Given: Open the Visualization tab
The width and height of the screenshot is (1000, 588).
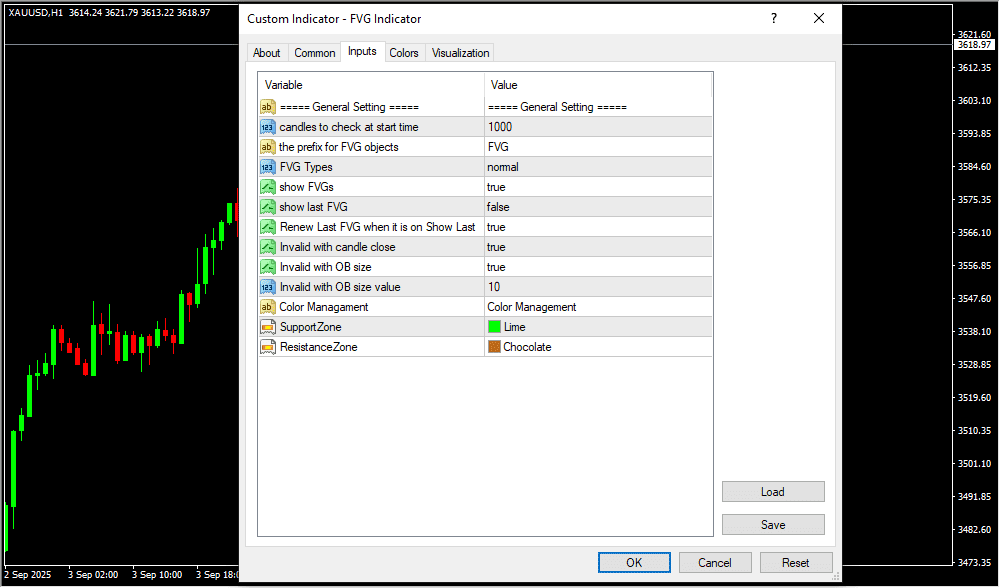Looking at the screenshot, I should [460, 53].
